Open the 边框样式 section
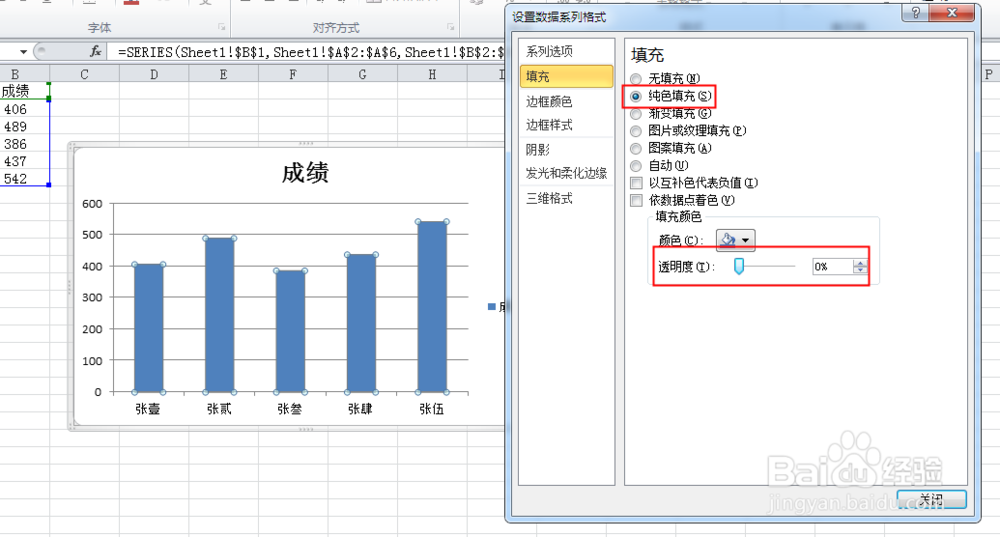1000x537 pixels. coord(566,125)
